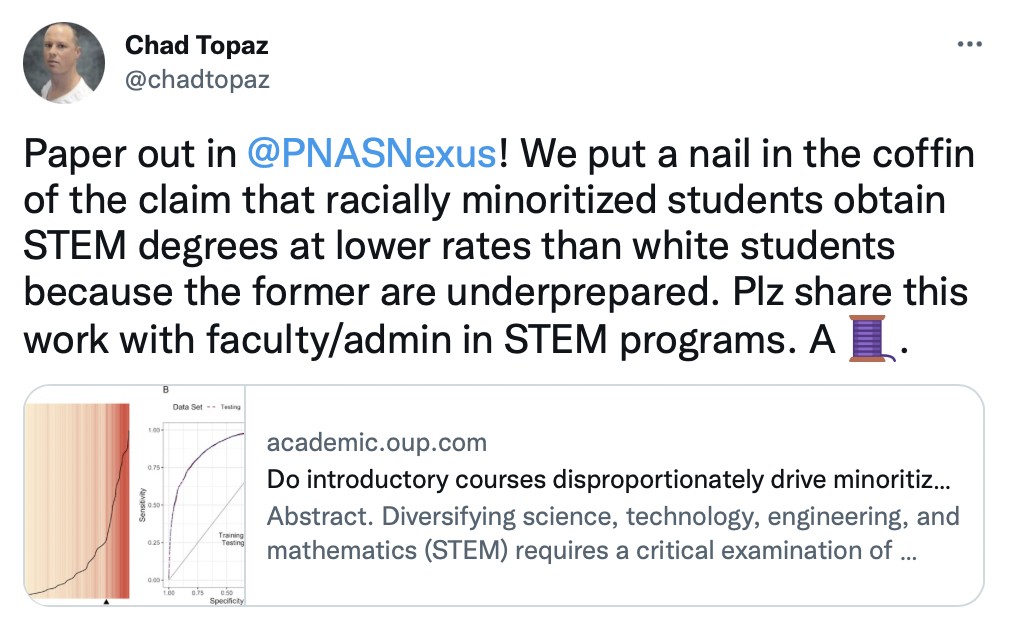
Task: Click the panel label 'B' above plot
Action: pos(166,390)
